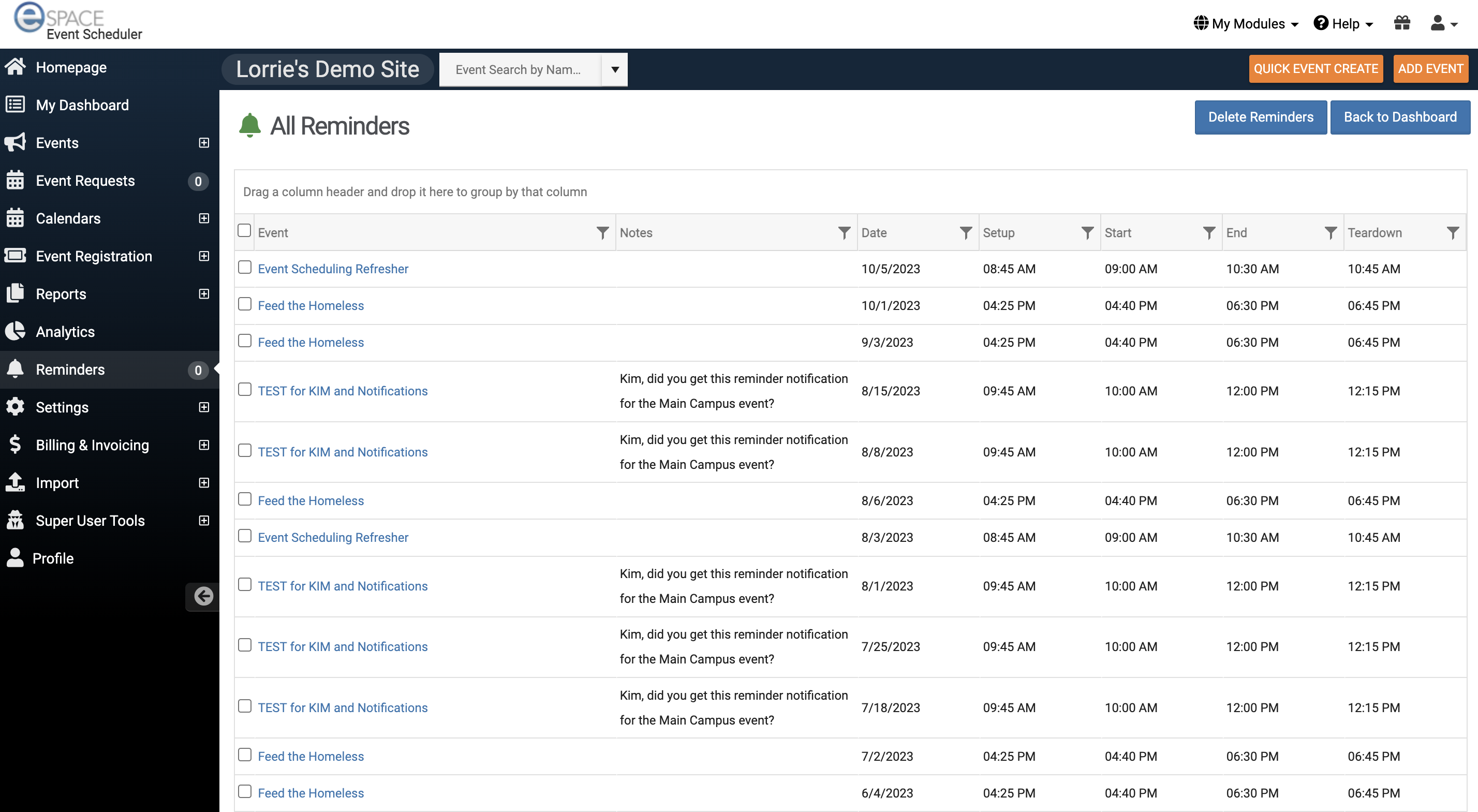Open the 6/4/2023 Feed the Homeless link
The width and height of the screenshot is (1478, 812).
311,793
